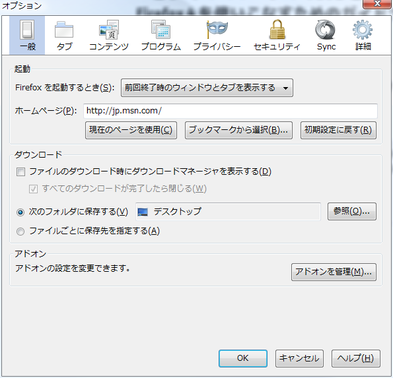Click 初期設定に戻す button
This screenshot has height=378, width=393.
tap(338, 130)
